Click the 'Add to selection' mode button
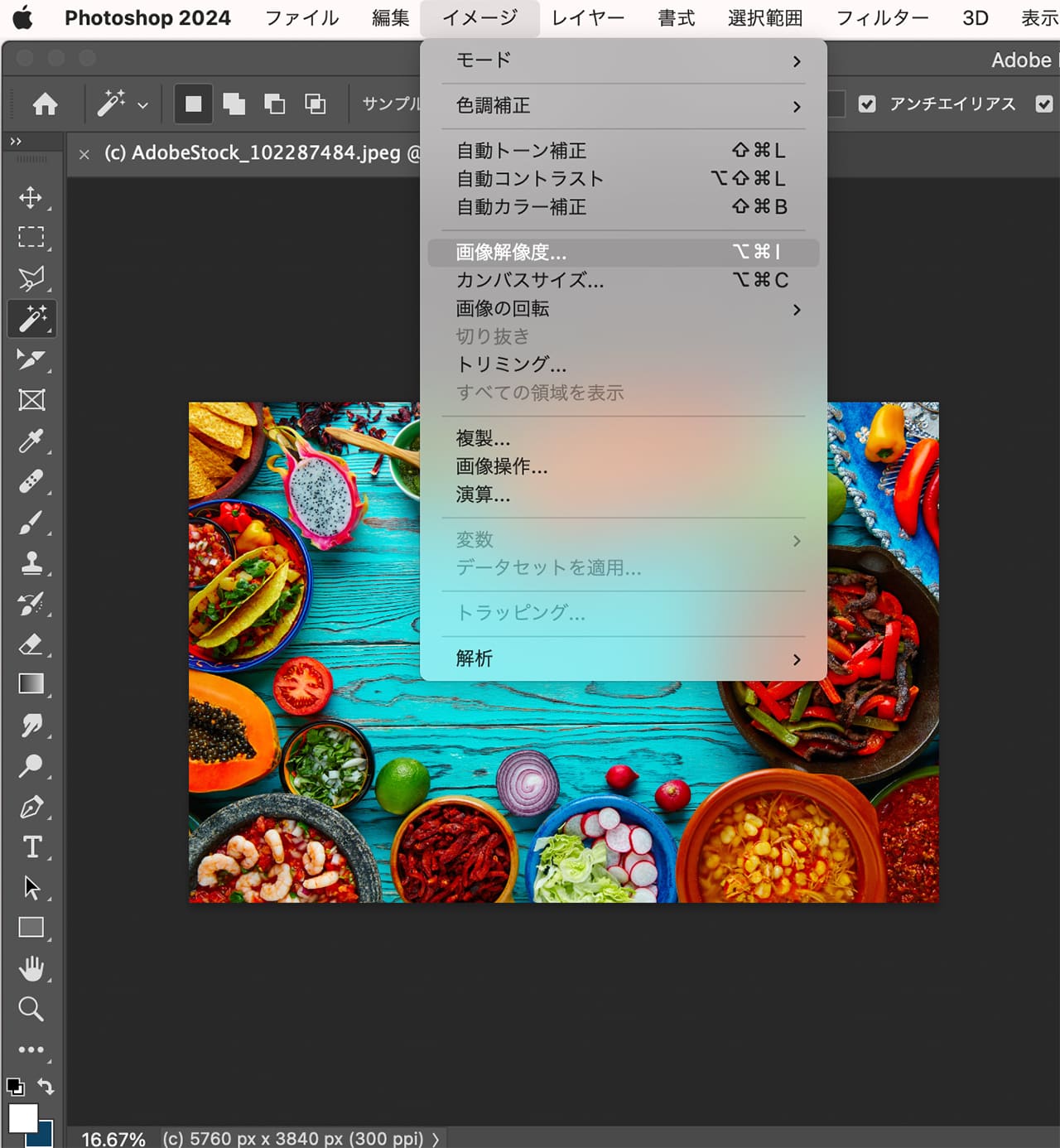Viewport: 1060px width, 1148px height. coord(234,104)
